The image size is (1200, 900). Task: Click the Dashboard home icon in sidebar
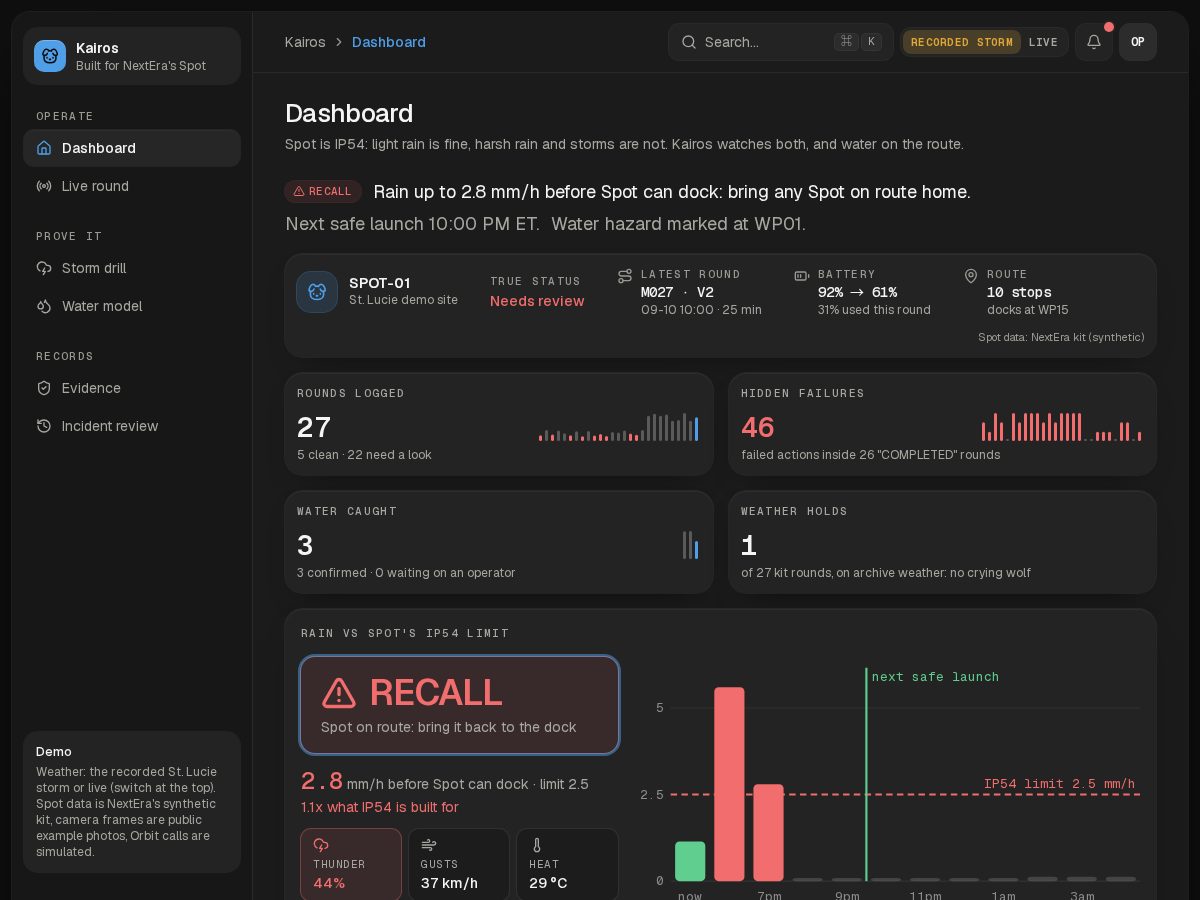(44, 148)
